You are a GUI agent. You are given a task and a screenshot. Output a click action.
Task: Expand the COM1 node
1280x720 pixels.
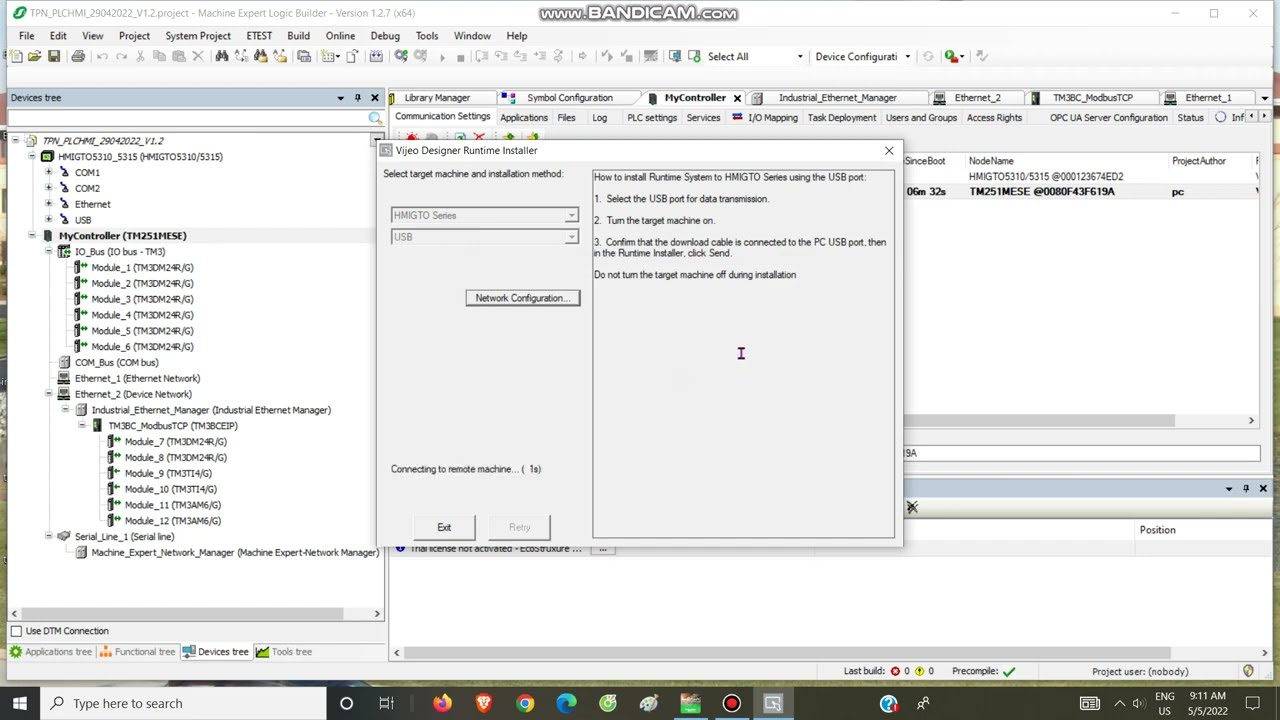tap(48, 173)
